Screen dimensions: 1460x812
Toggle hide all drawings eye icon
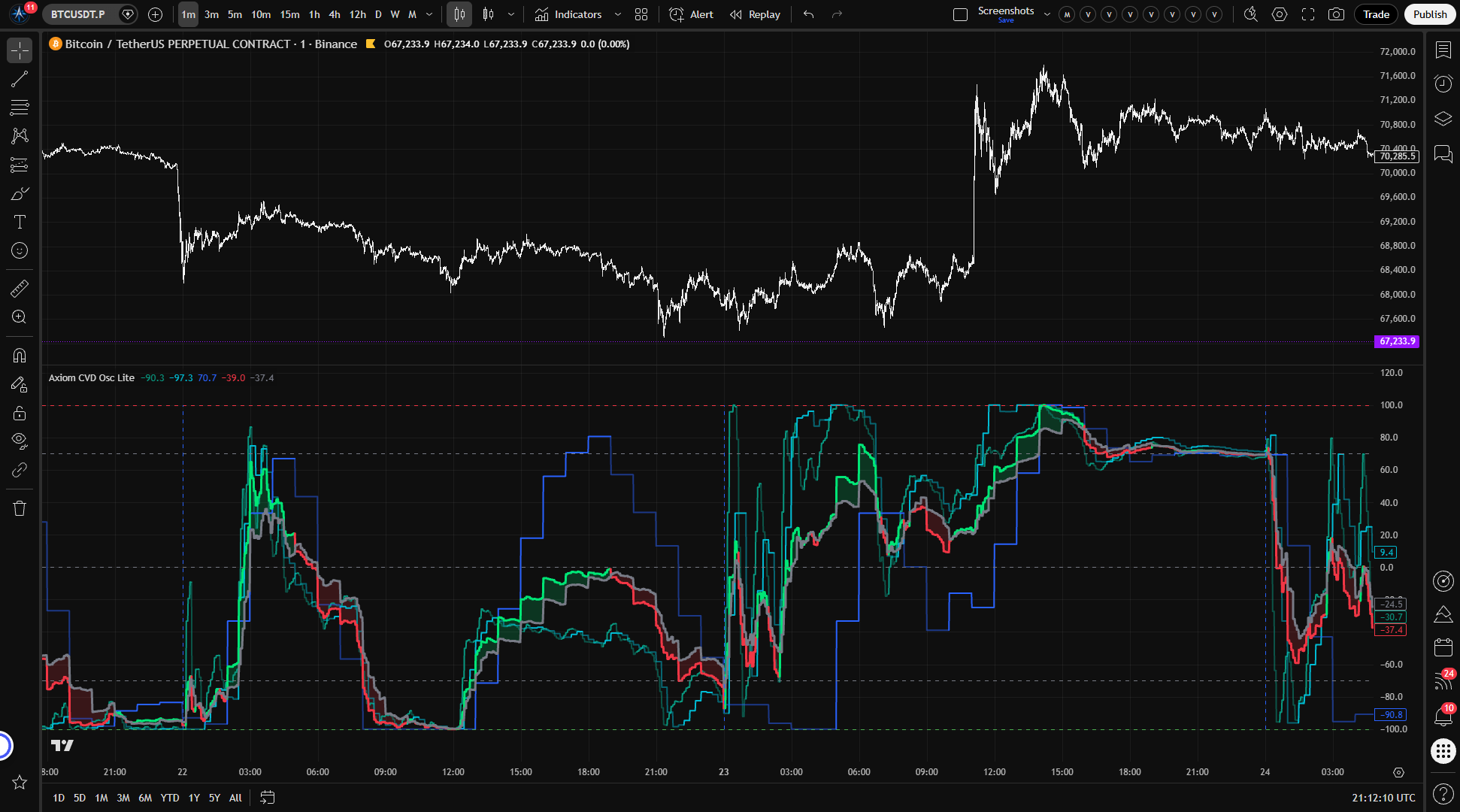(x=20, y=441)
